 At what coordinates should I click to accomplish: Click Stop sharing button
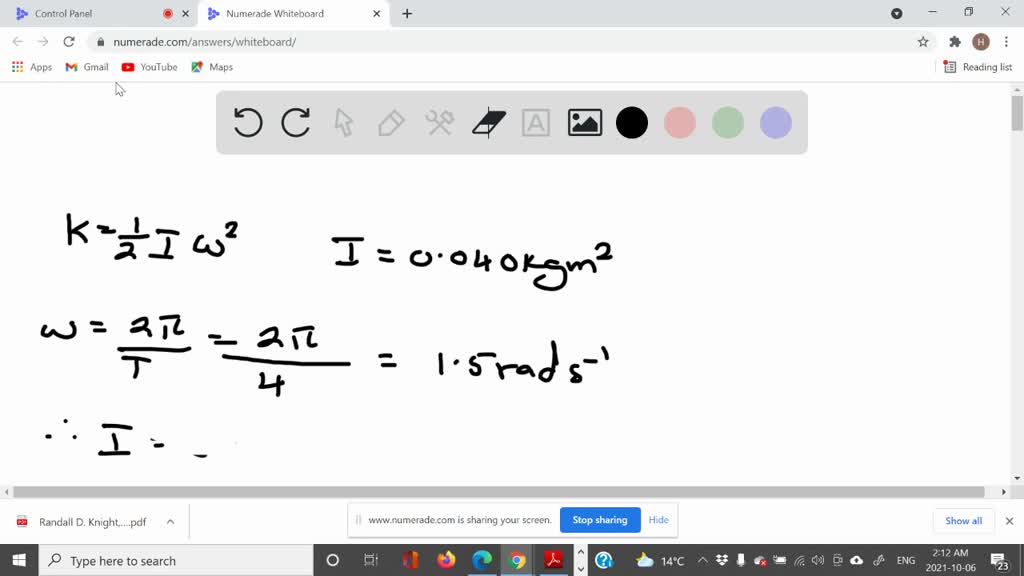pos(600,520)
